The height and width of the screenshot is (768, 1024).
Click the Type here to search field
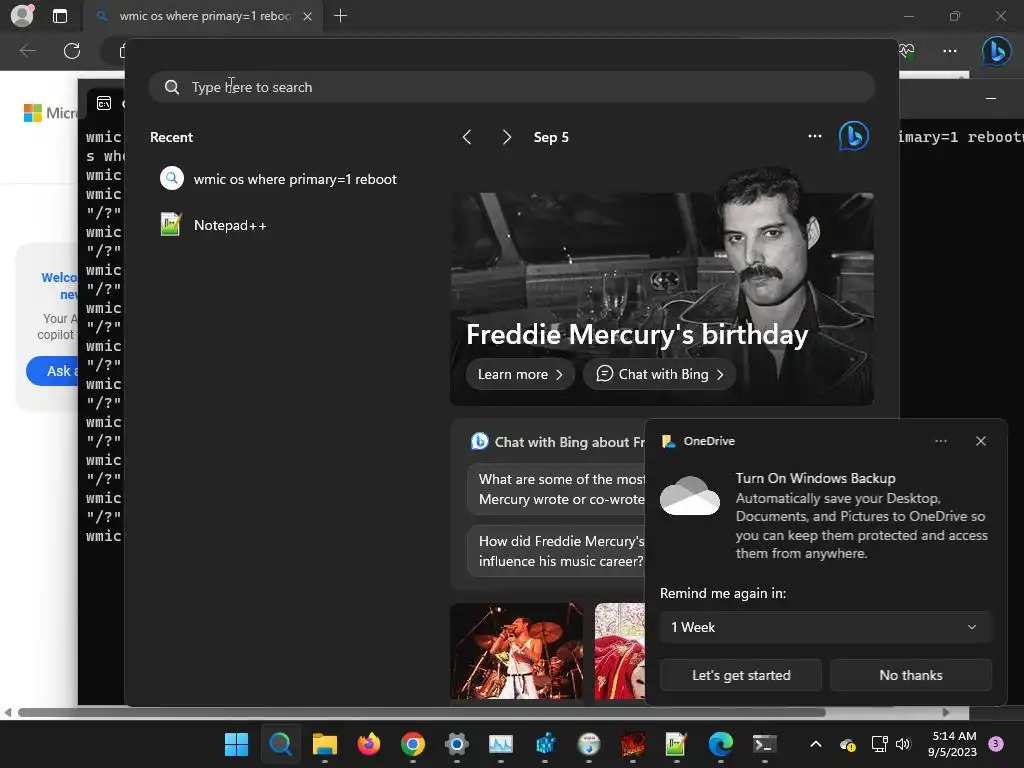[x=511, y=87]
